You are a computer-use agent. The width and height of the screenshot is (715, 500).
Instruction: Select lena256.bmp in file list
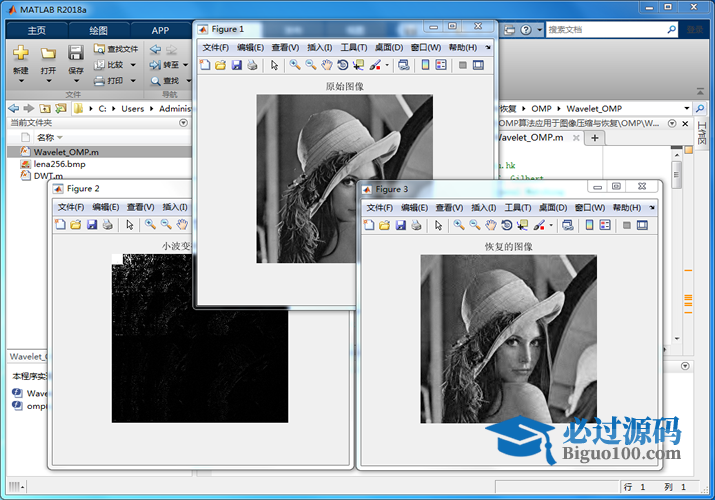tap(59, 164)
